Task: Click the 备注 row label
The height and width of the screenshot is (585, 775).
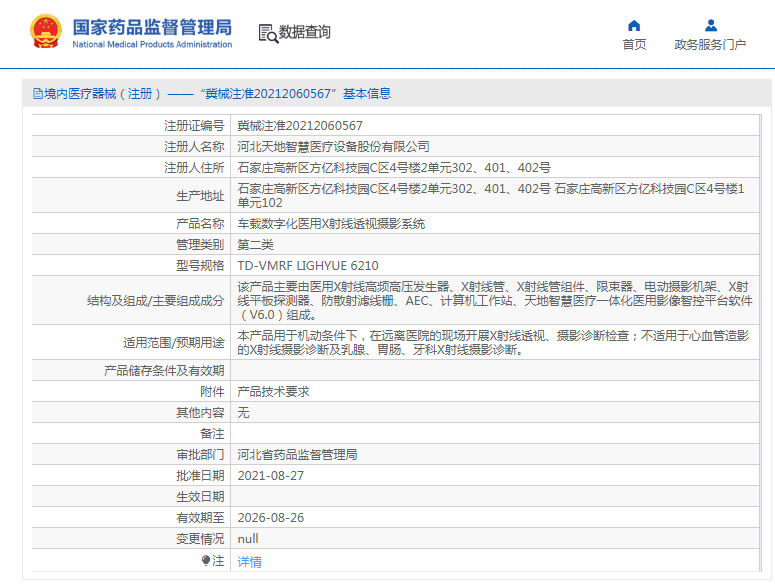Action: click(212, 434)
